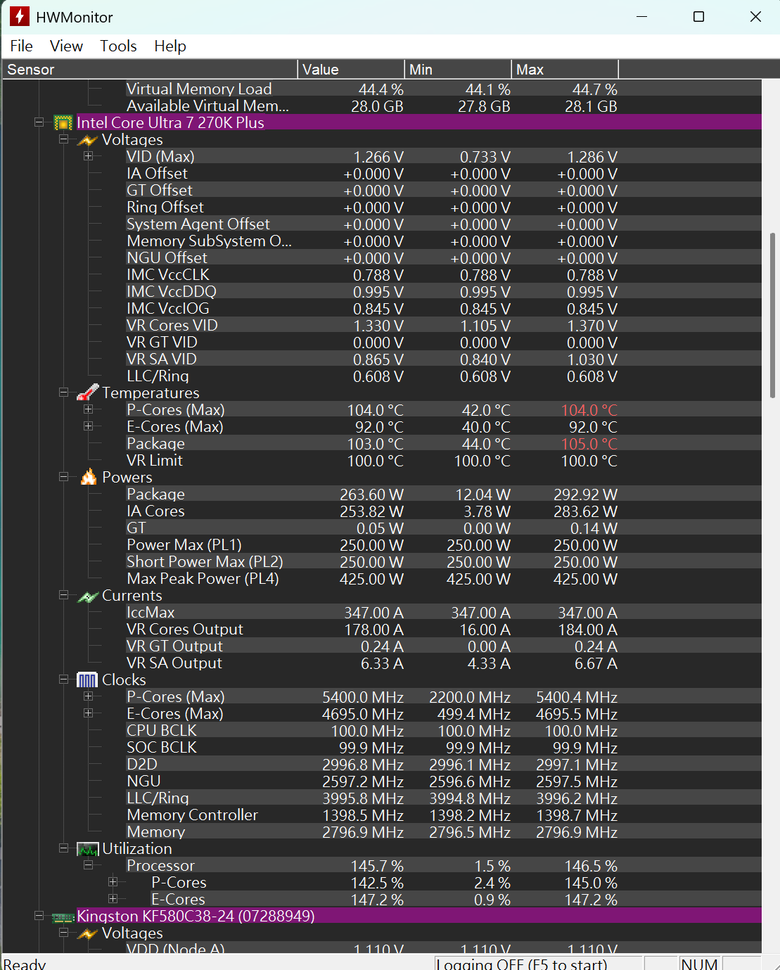Click the vertical scrollbar thumb
780x970 pixels.
772,315
